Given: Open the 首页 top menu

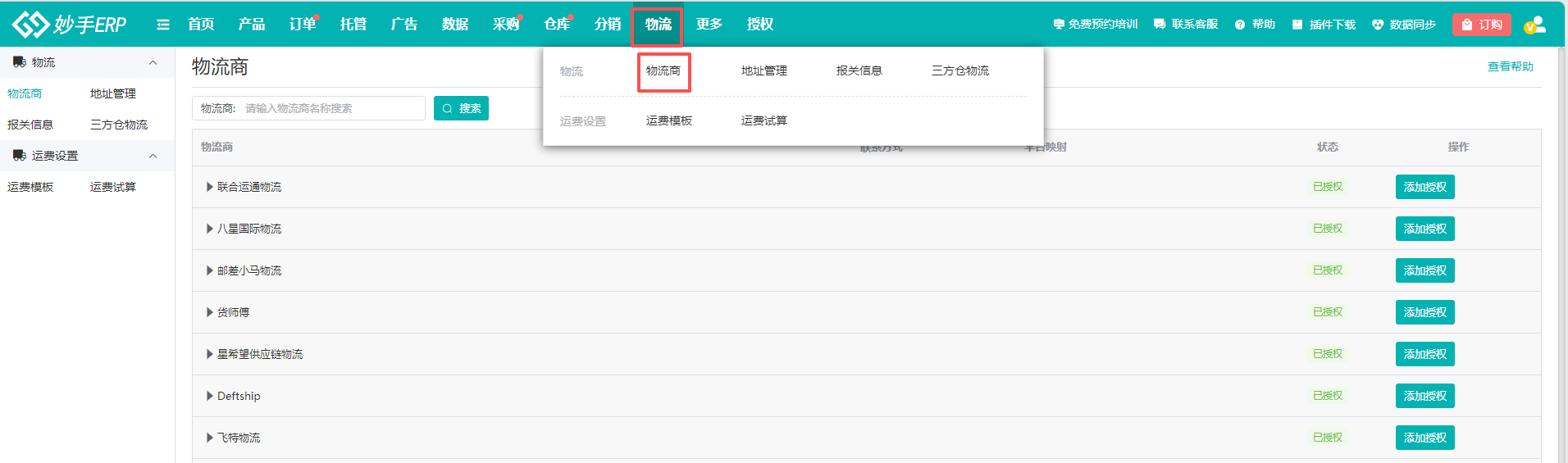Looking at the screenshot, I should point(201,25).
